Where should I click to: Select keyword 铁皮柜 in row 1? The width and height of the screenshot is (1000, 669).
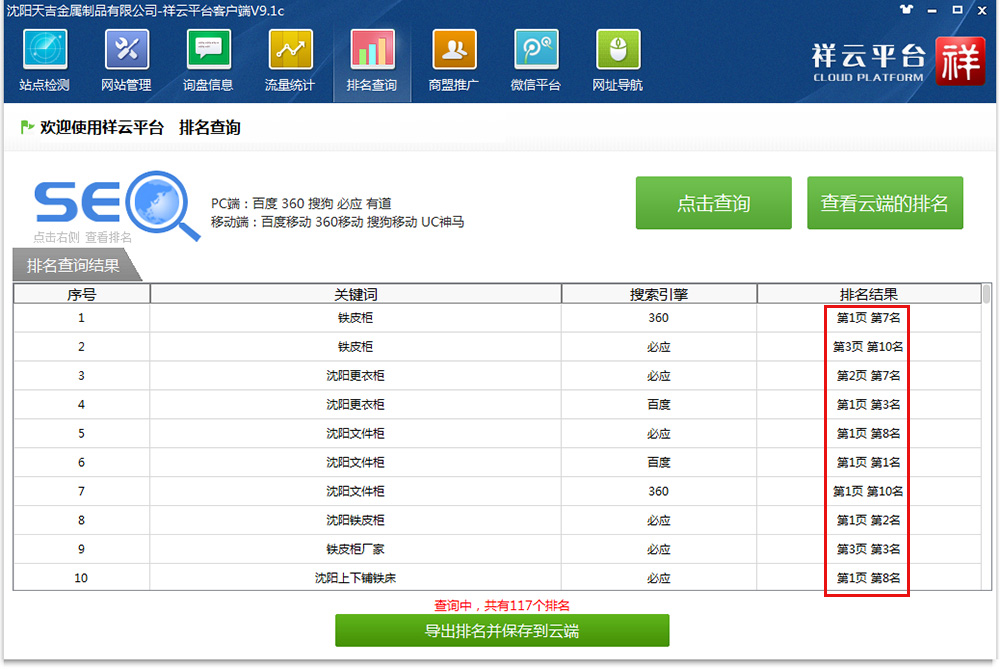click(x=355, y=318)
